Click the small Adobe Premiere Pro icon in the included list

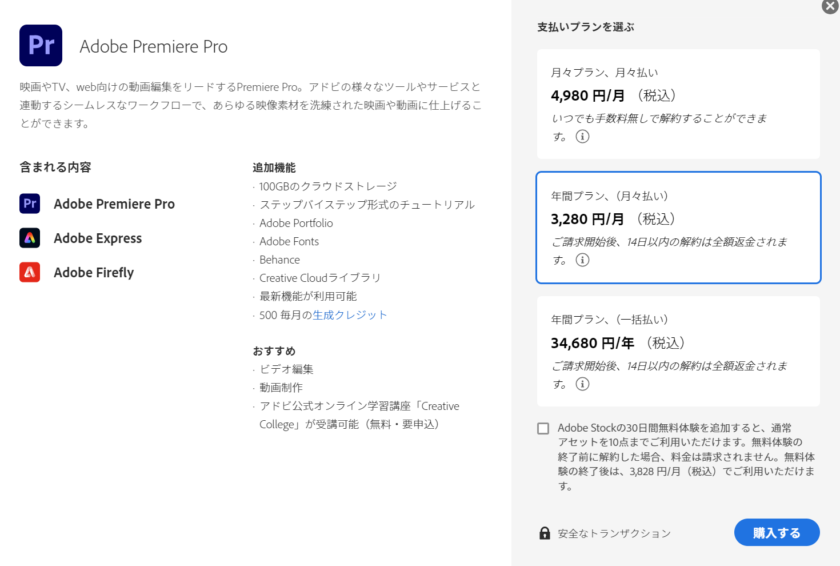(x=30, y=204)
